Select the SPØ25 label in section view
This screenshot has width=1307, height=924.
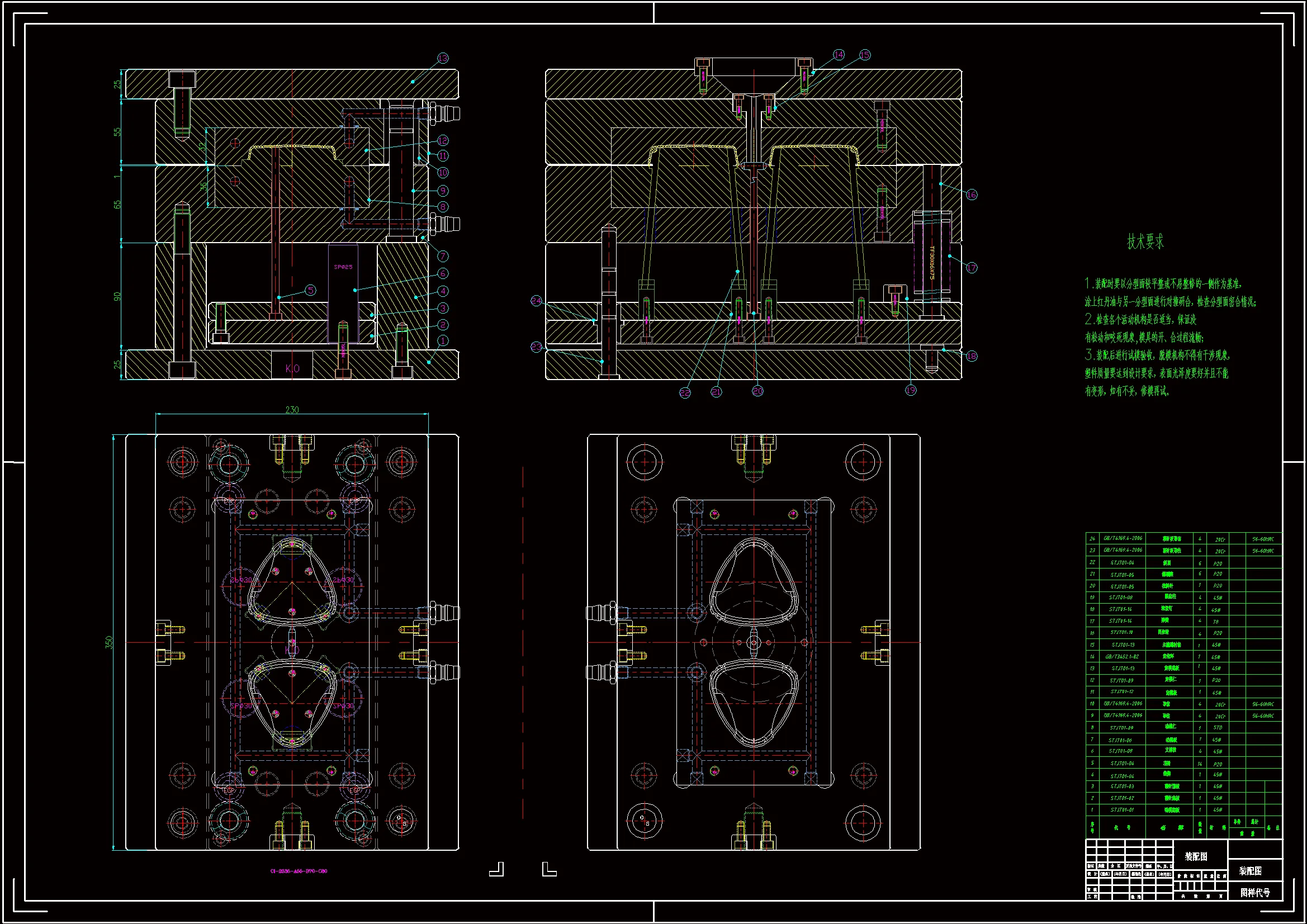pos(343,267)
